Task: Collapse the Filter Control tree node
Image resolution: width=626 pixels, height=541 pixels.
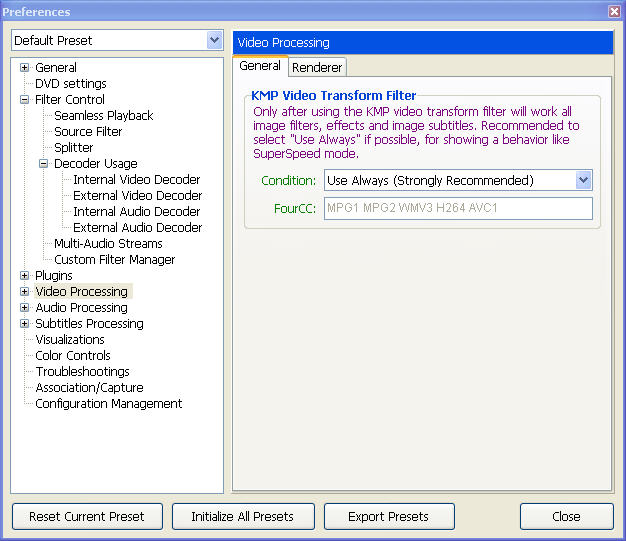Action: tap(24, 100)
